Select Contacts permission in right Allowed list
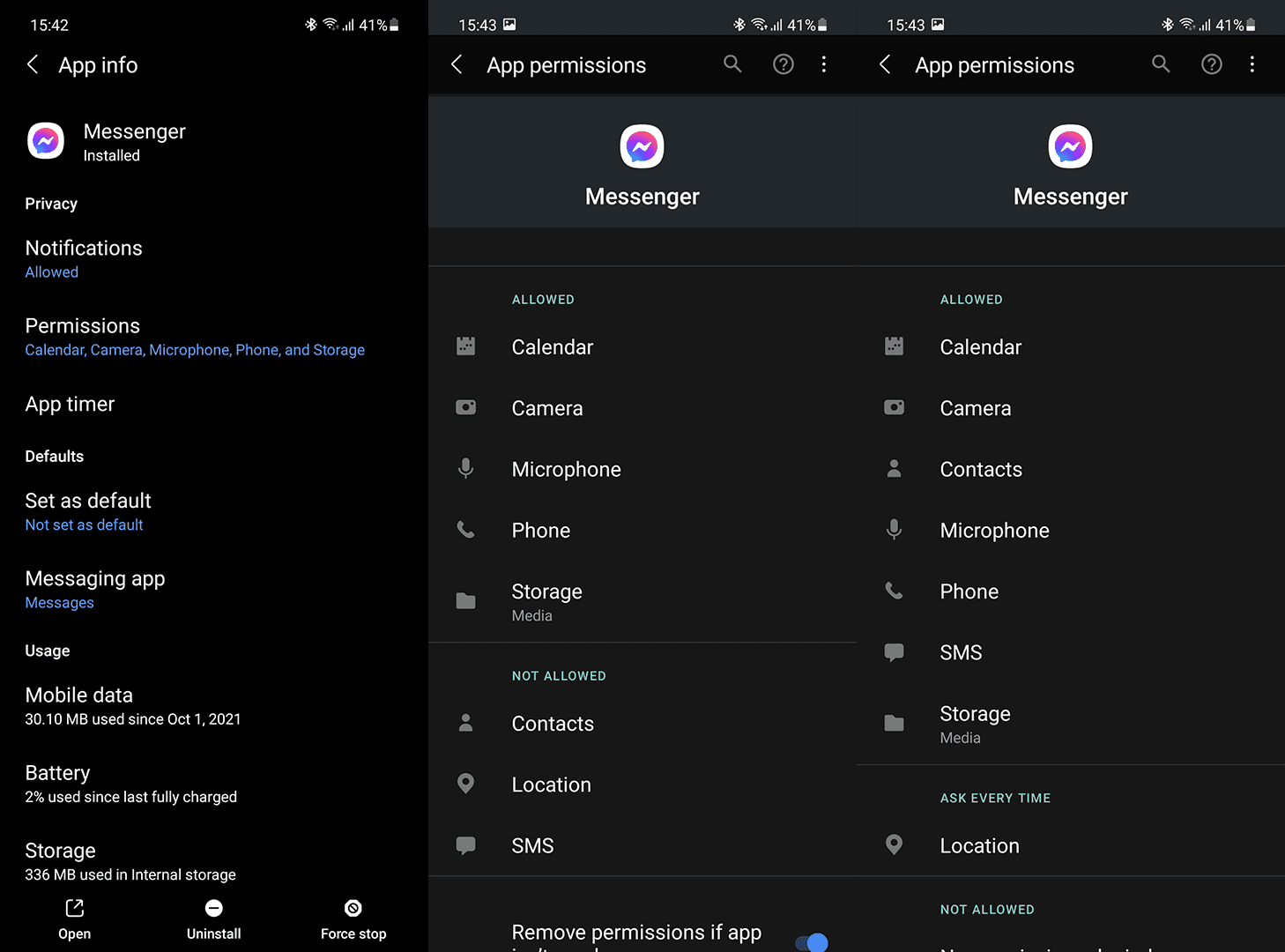Viewport: 1285px width, 952px height. click(1071, 469)
